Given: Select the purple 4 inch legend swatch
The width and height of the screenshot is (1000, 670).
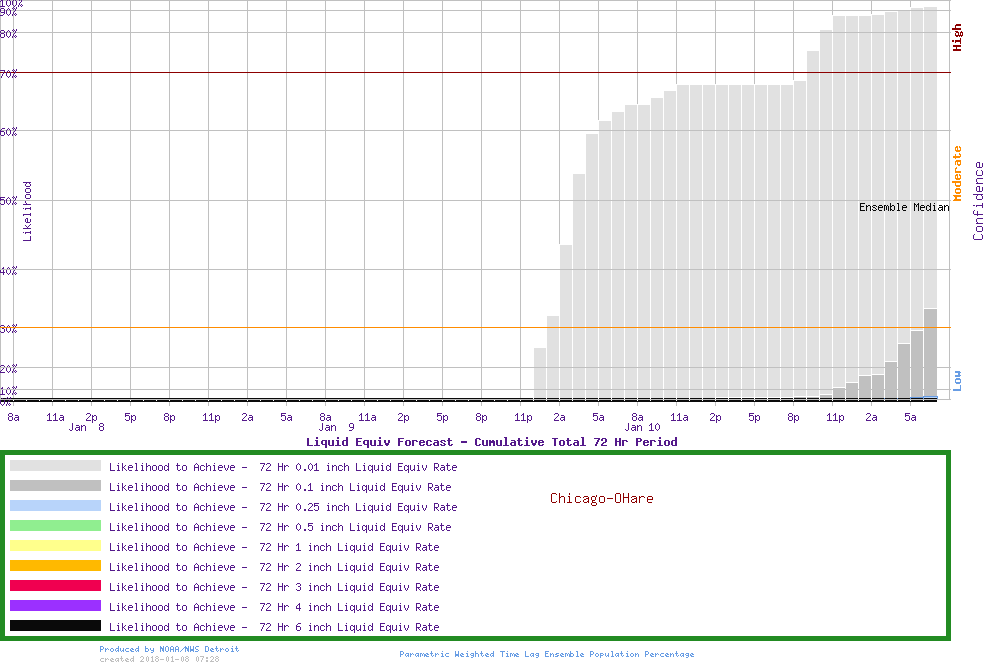Looking at the screenshot, I should tap(55, 606).
